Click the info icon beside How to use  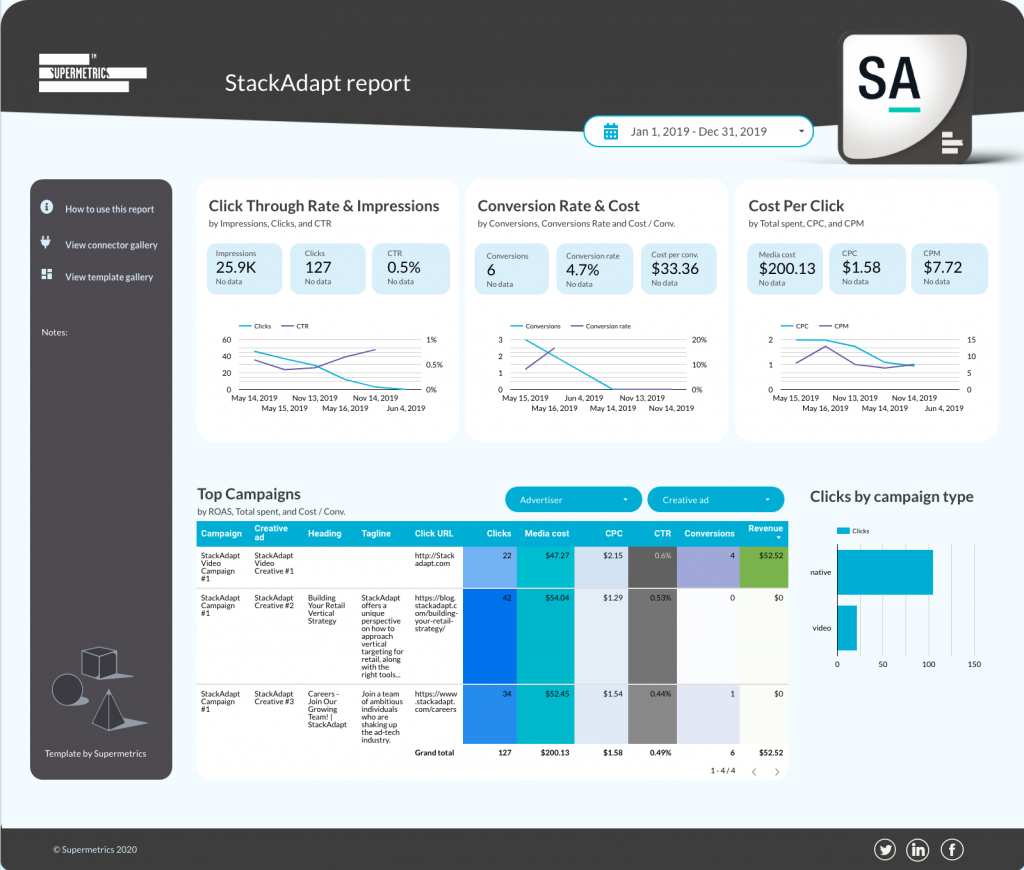[46, 208]
